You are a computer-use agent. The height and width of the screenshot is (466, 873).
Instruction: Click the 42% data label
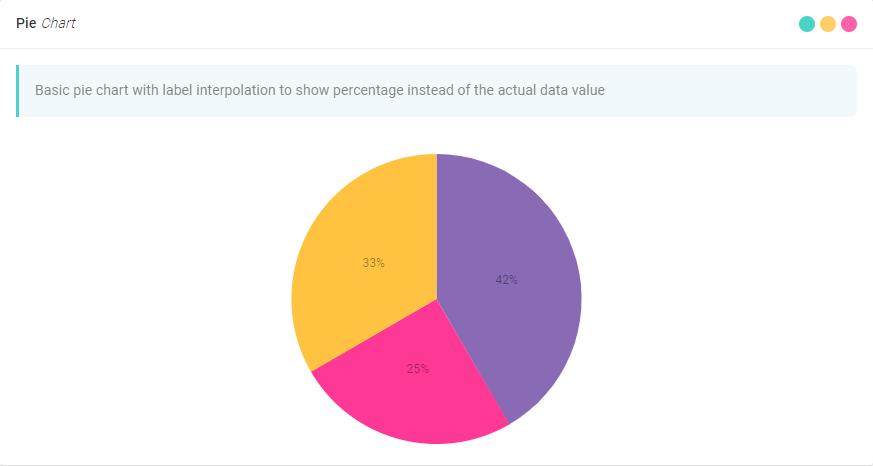[507, 280]
